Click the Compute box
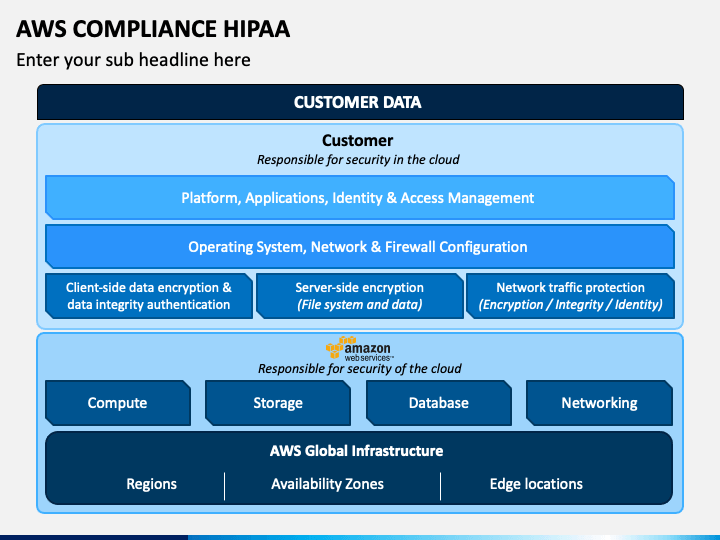The image size is (720, 540). [118, 403]
